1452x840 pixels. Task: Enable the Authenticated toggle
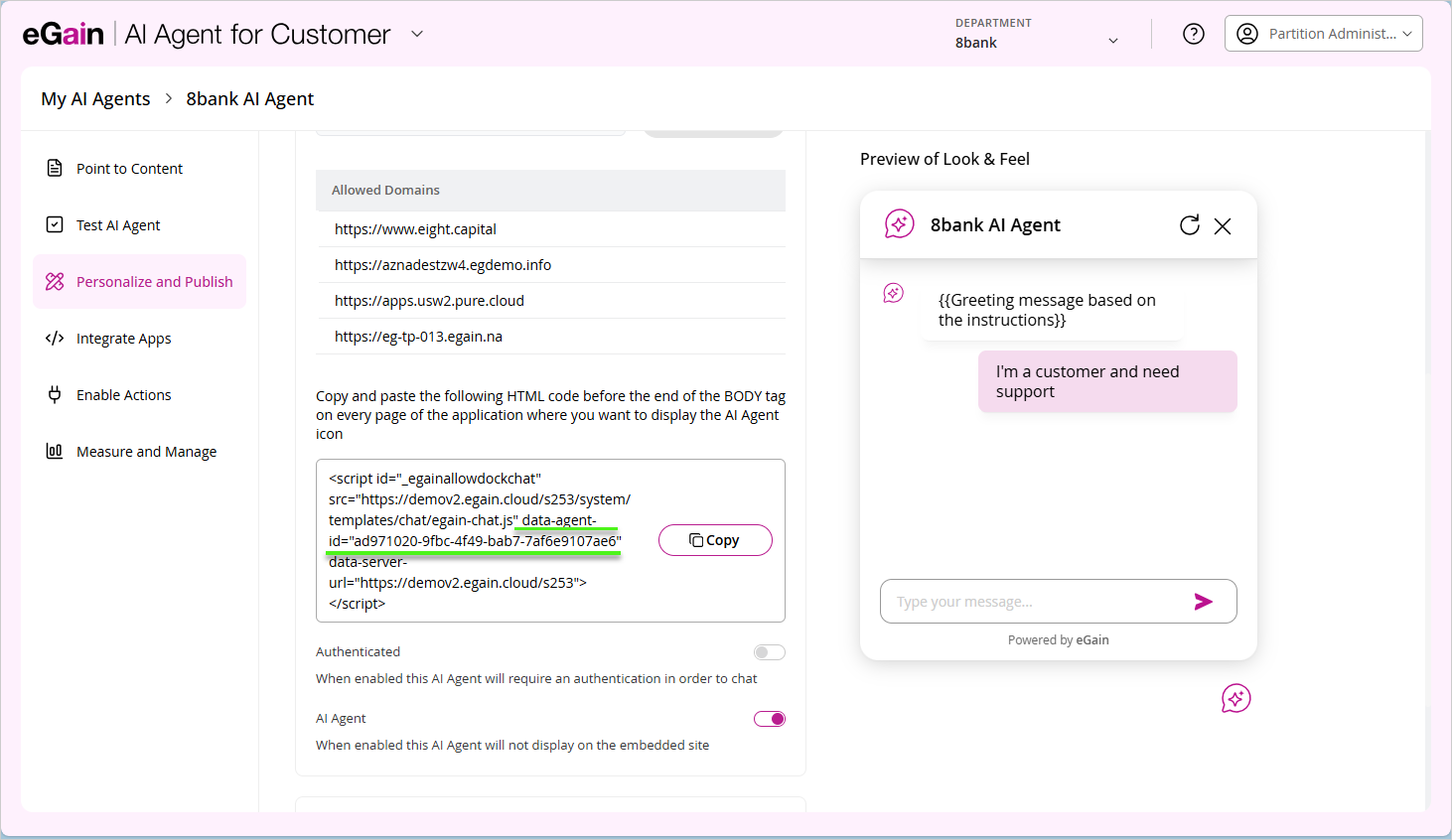[769, 651]
